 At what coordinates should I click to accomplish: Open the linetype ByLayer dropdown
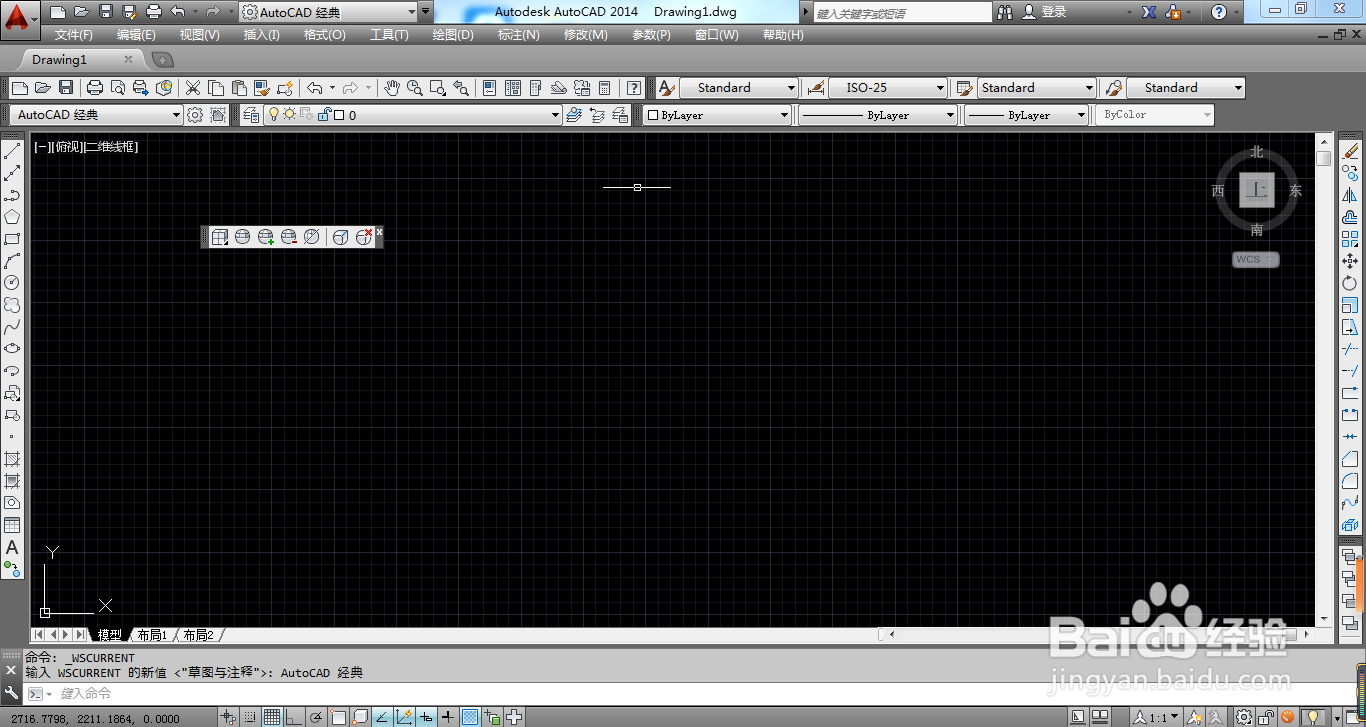point(877,115)
